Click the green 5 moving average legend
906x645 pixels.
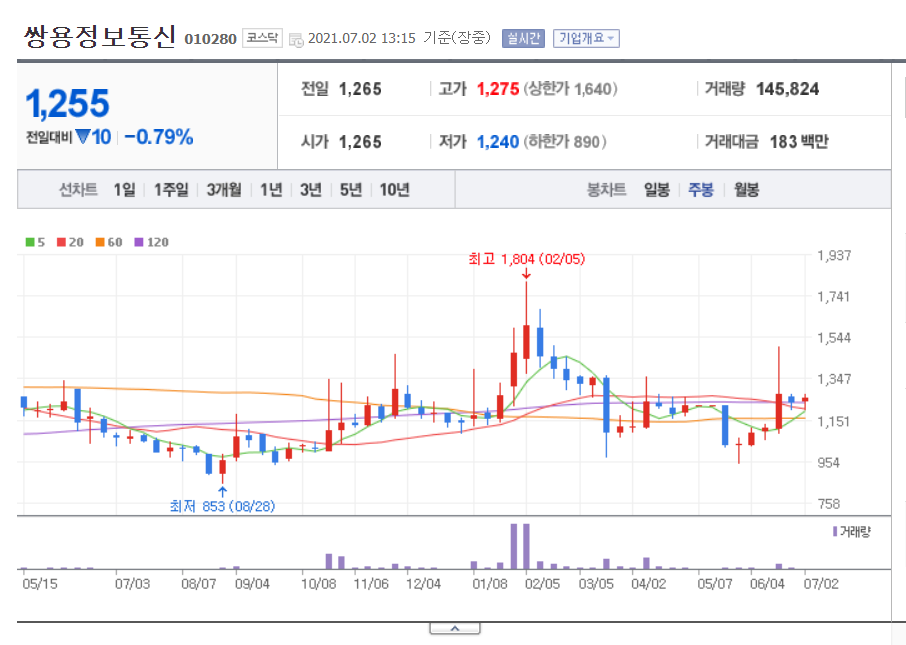tap(35, 242)
